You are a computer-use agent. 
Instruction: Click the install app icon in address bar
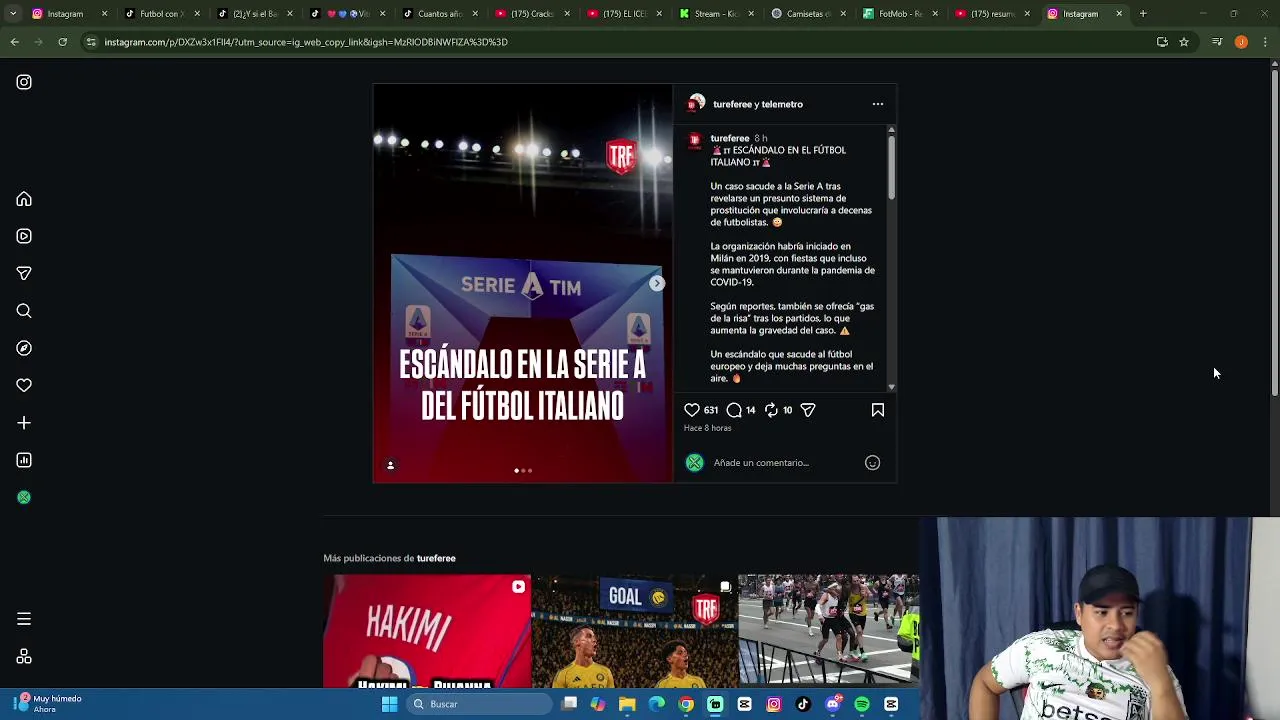pyautogui.click(x=1162, y=42)
